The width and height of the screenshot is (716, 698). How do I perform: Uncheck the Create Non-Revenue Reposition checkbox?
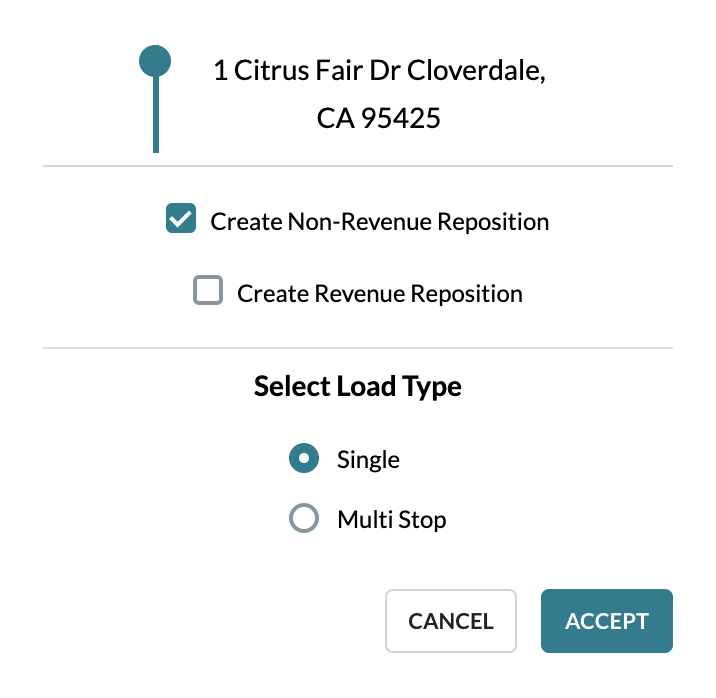tap(180, 220)
